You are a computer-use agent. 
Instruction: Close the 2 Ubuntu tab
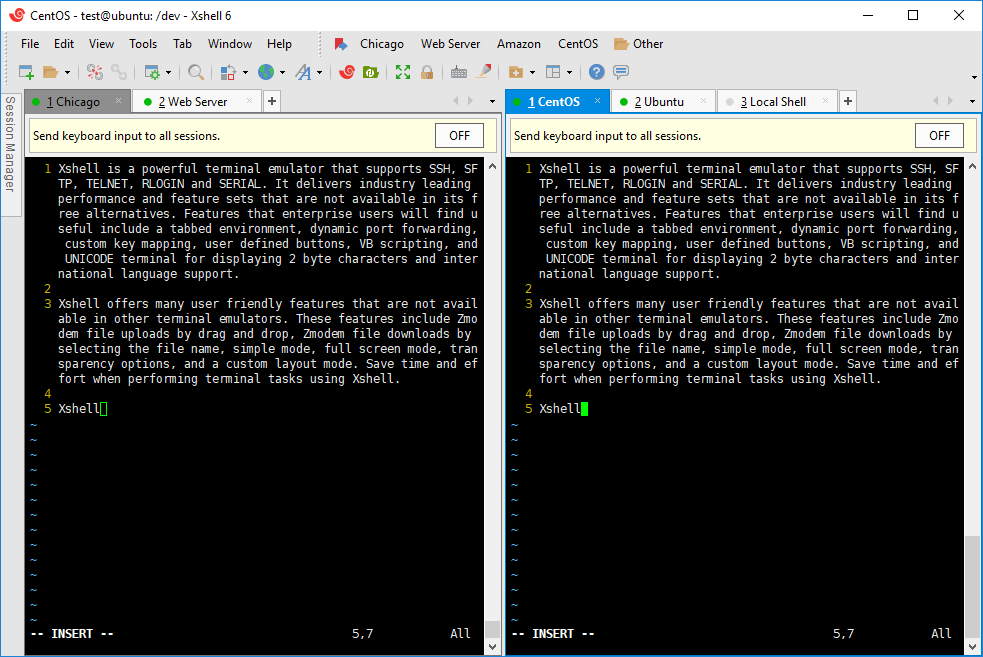click(x=703, y=101)
